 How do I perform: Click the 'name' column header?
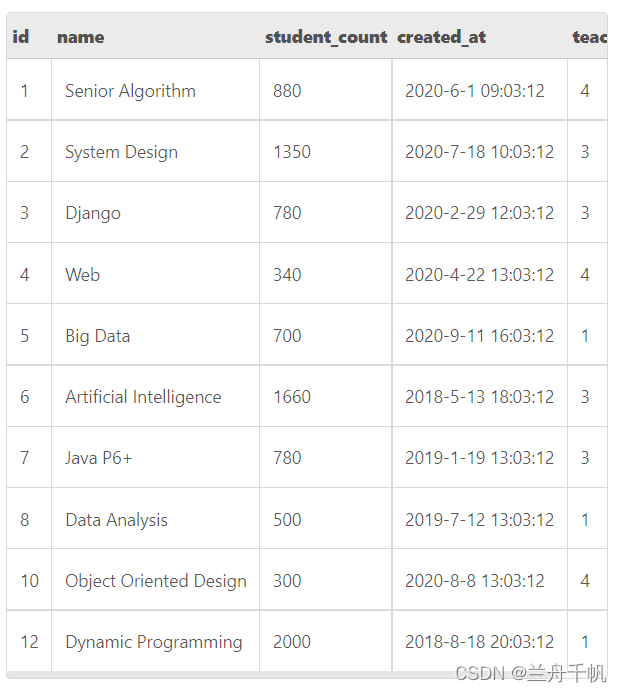[81, 37]
